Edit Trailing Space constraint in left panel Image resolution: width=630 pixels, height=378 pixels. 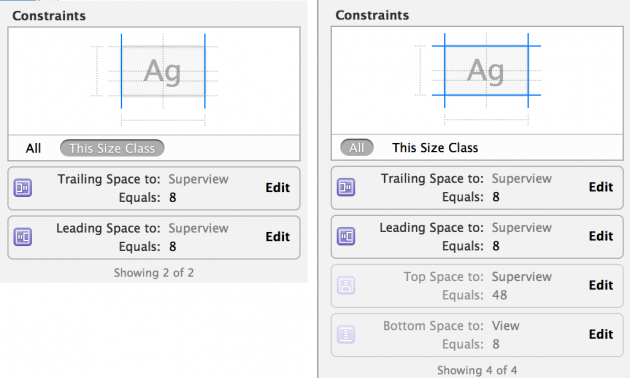coord(278,188)
